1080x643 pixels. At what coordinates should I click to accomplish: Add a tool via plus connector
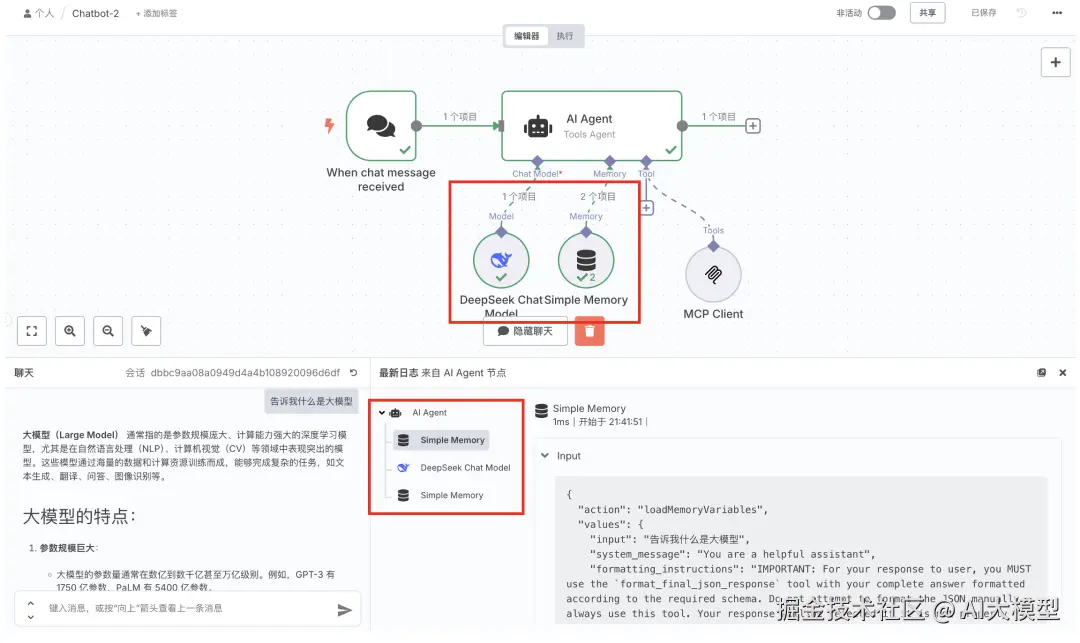pyautogui.click(x=646, y=208)
